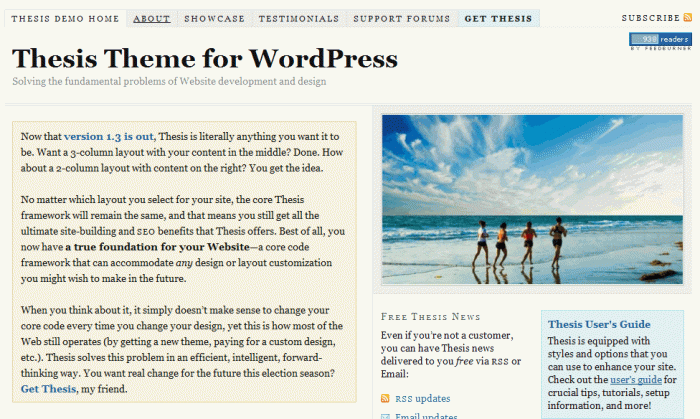Click the Email updates link

pos(426,416)
